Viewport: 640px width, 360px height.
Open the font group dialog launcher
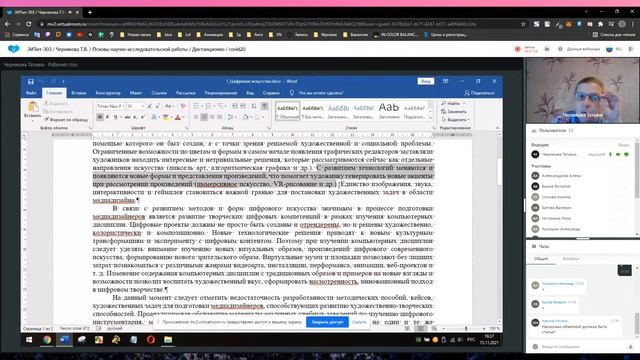click(x=187, y=128)
